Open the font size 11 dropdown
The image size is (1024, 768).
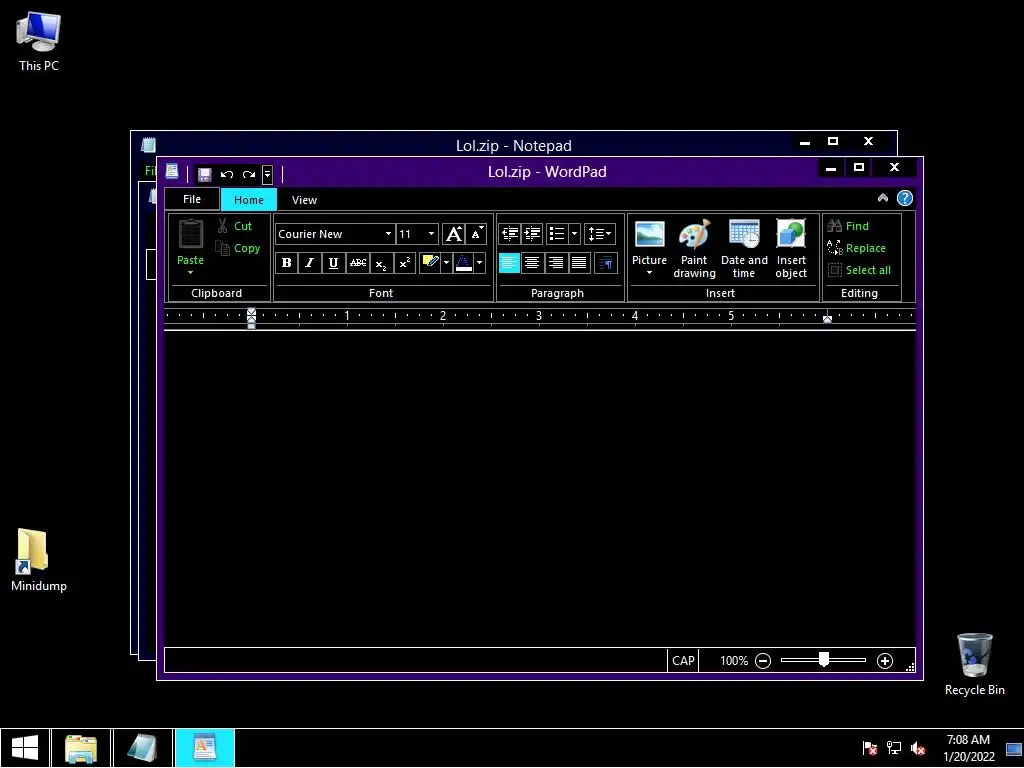[x=431, y=234]
